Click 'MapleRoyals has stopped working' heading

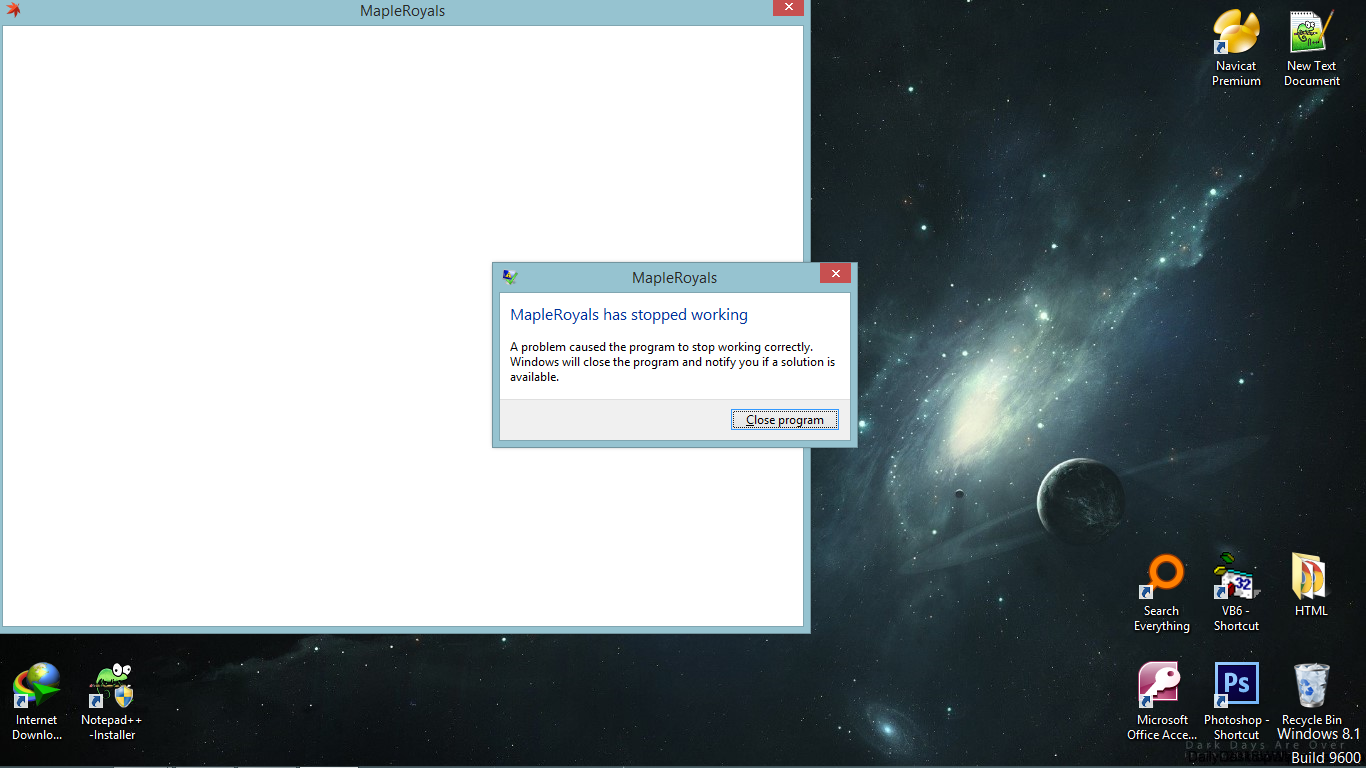[628, 315]
